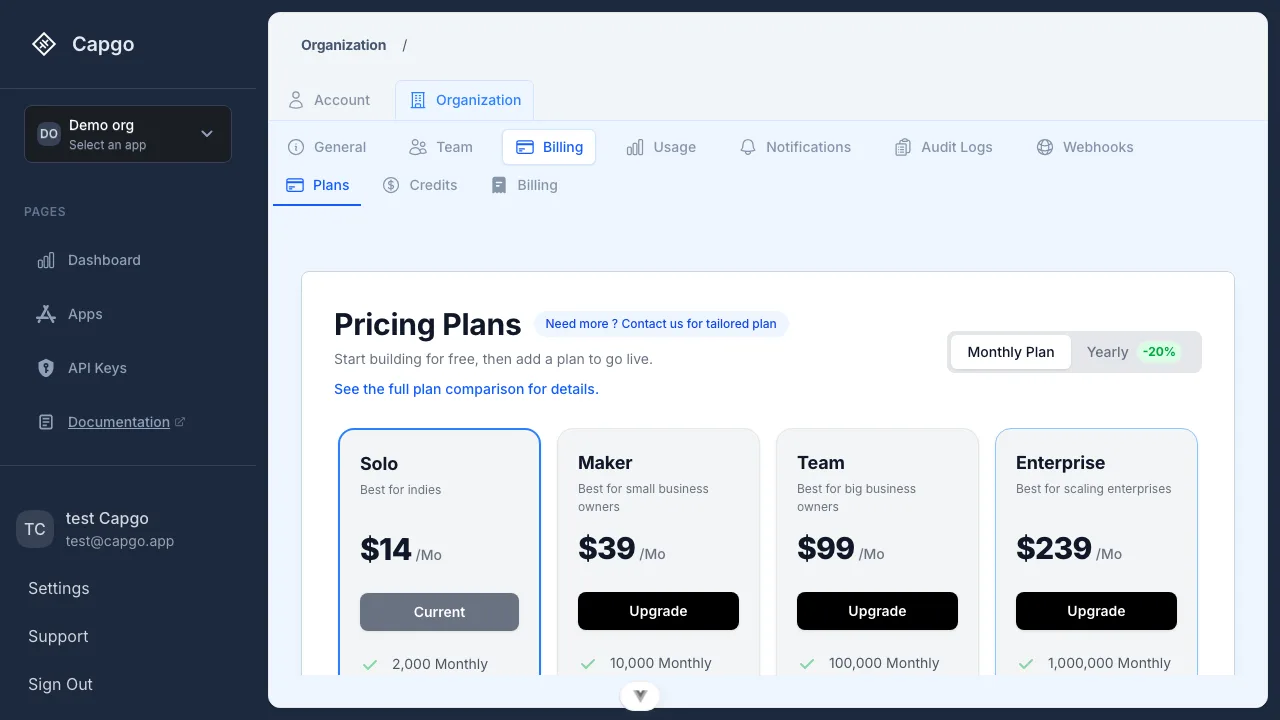Open the Apps icon in sidebar
Screen dimensions: 1280x720
46,314
